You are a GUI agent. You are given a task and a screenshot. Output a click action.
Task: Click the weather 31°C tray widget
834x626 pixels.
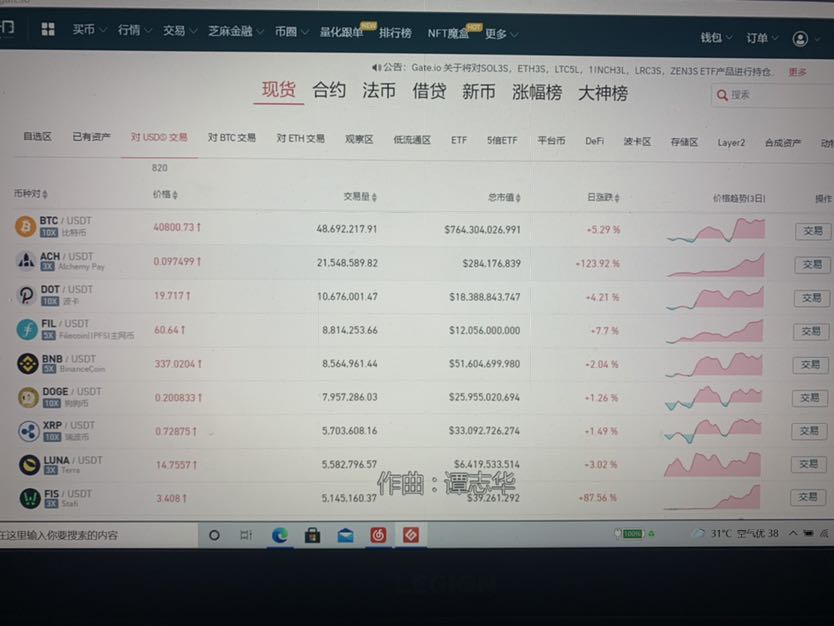coord(735,533)
